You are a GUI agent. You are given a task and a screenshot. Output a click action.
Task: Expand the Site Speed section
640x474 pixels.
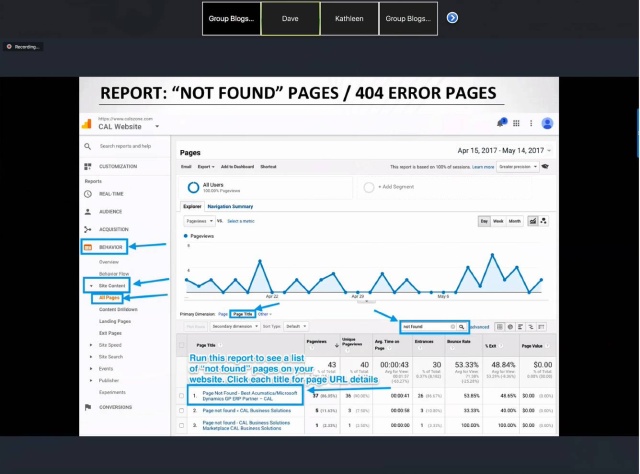click(91, 345)
